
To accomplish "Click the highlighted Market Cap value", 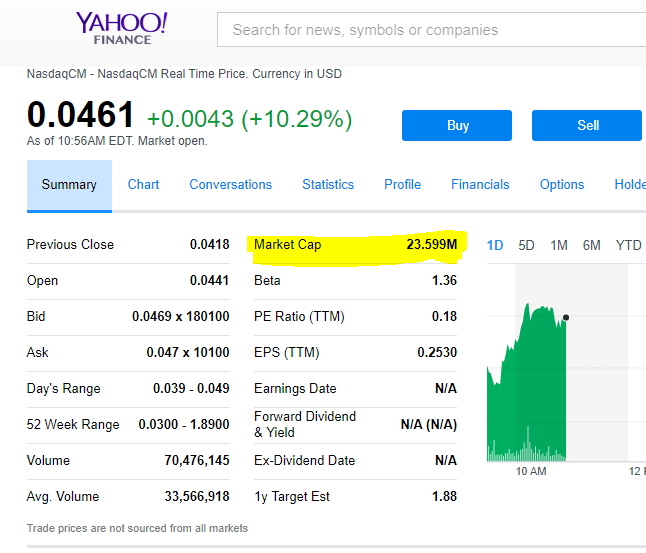I will pyautogui.click(x=431, y=245).
